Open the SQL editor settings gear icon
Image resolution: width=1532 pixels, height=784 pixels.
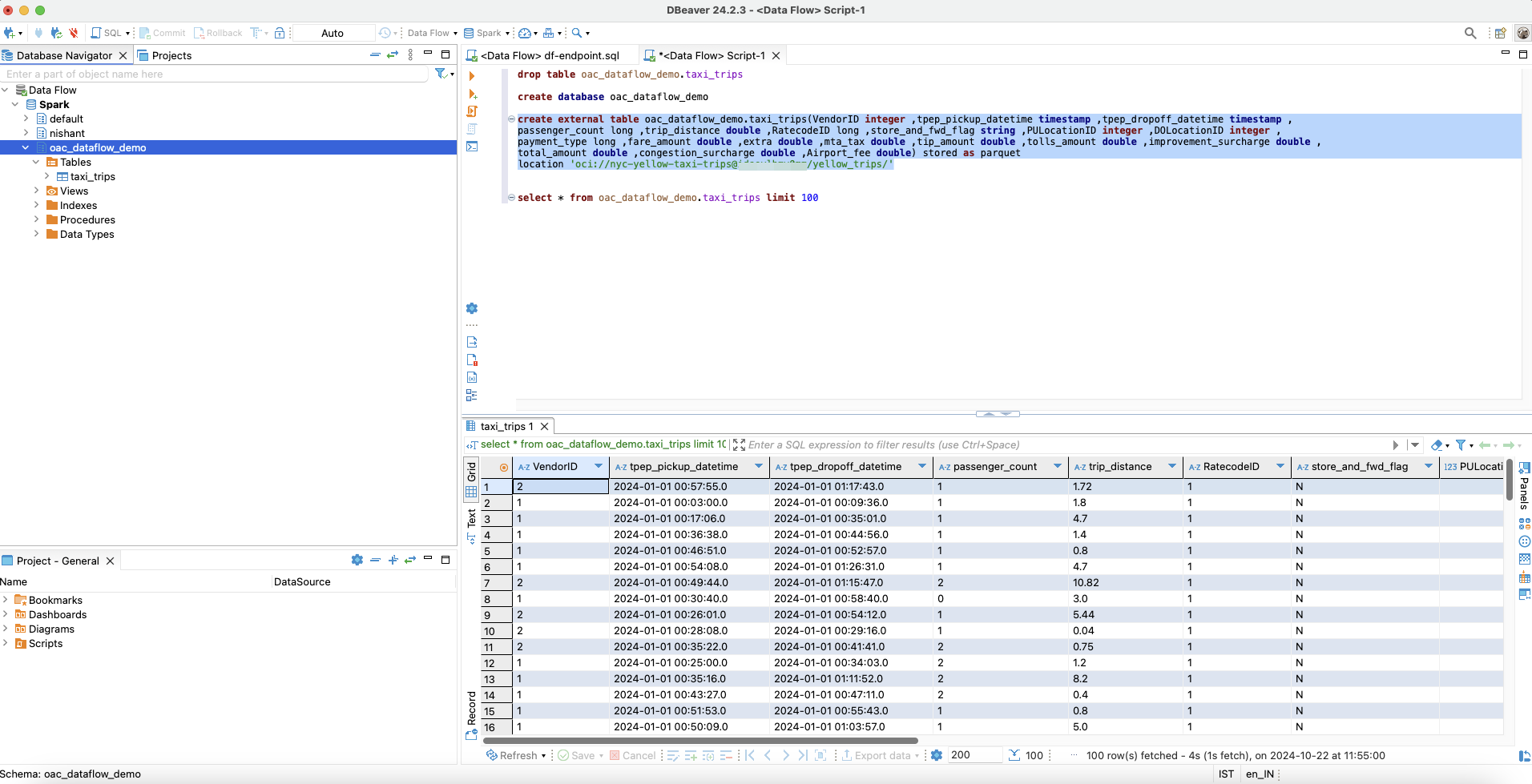472,308
